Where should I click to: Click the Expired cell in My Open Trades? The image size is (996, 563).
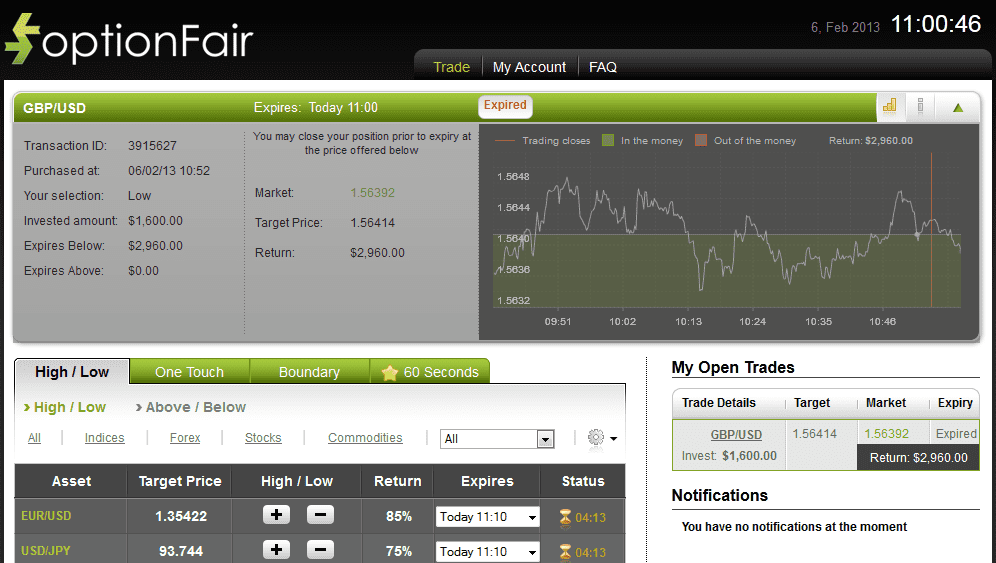(x=956, y=433)
